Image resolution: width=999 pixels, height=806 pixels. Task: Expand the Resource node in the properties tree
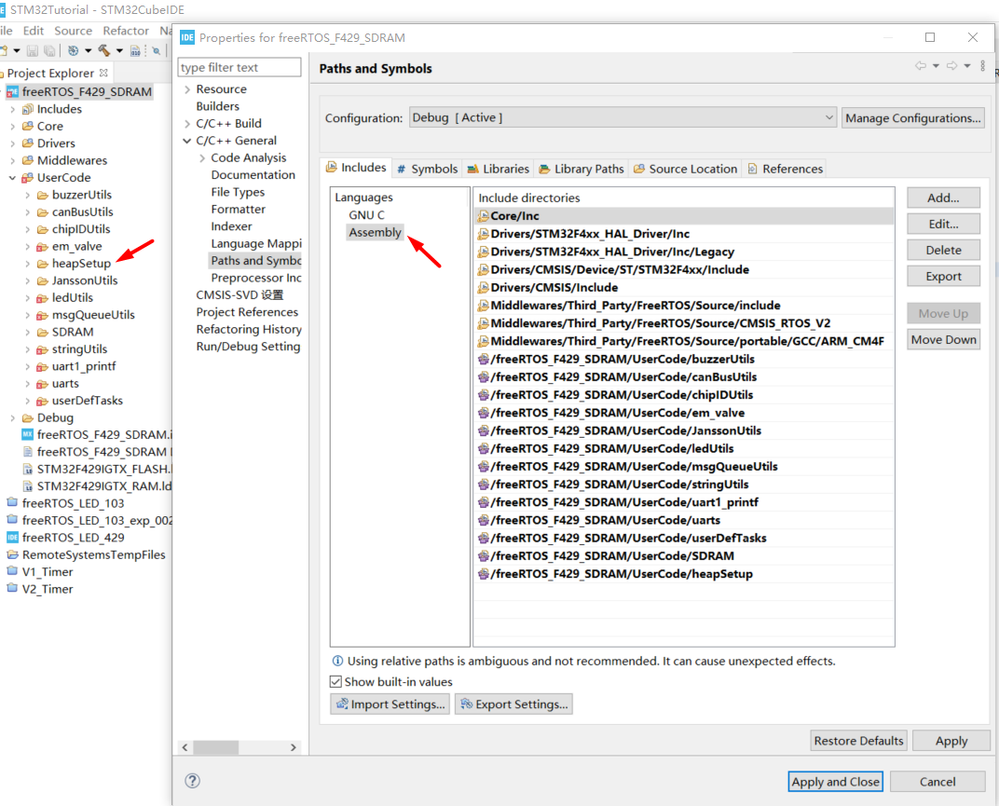pos(187,89)
